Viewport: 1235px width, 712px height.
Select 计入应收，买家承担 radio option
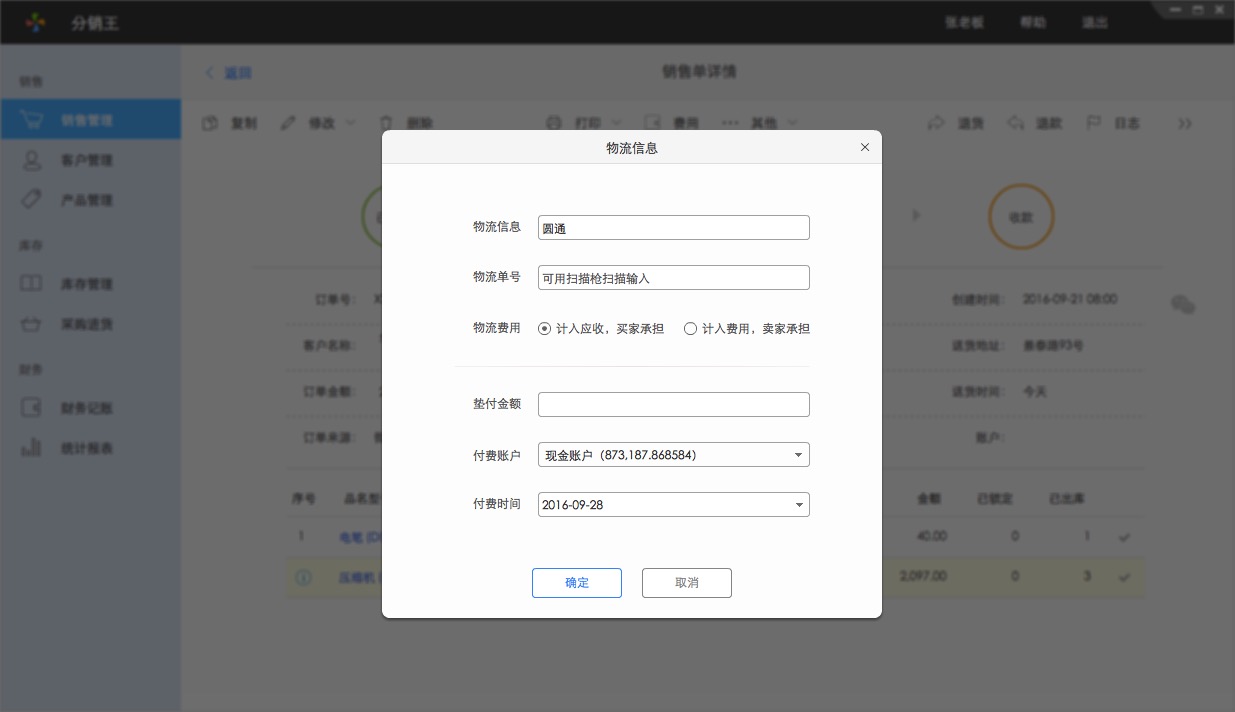(545, 328)
